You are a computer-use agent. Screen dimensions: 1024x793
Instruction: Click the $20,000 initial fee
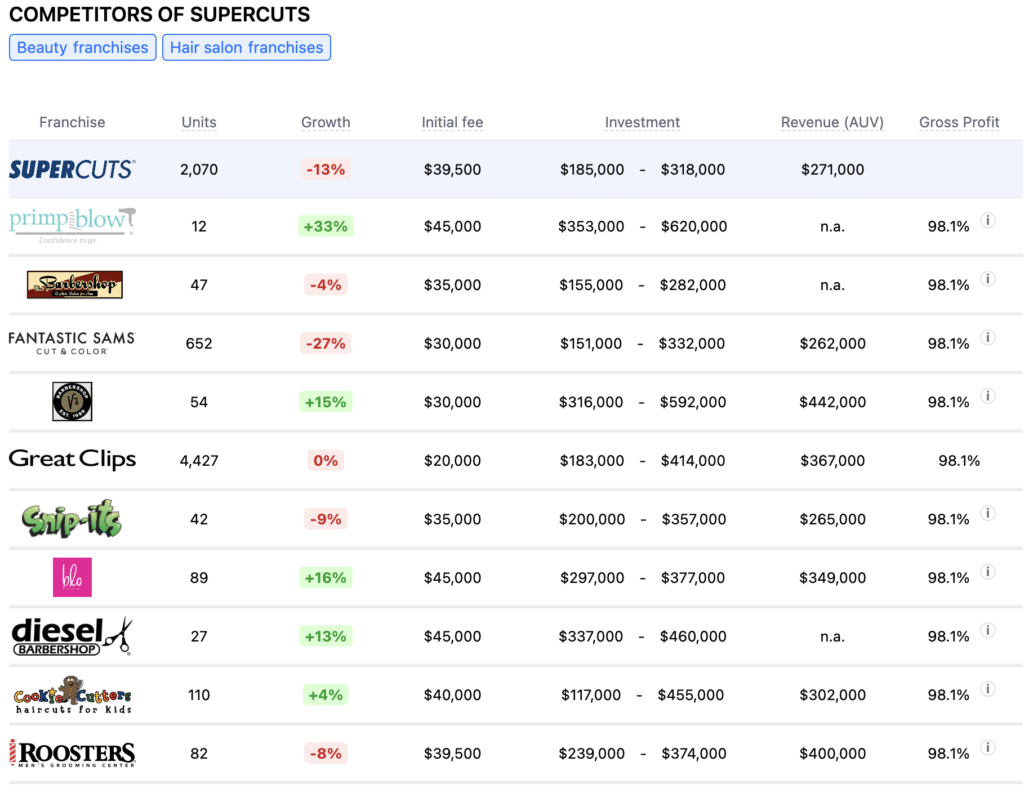pyautogui.click(x=452, y=461)
